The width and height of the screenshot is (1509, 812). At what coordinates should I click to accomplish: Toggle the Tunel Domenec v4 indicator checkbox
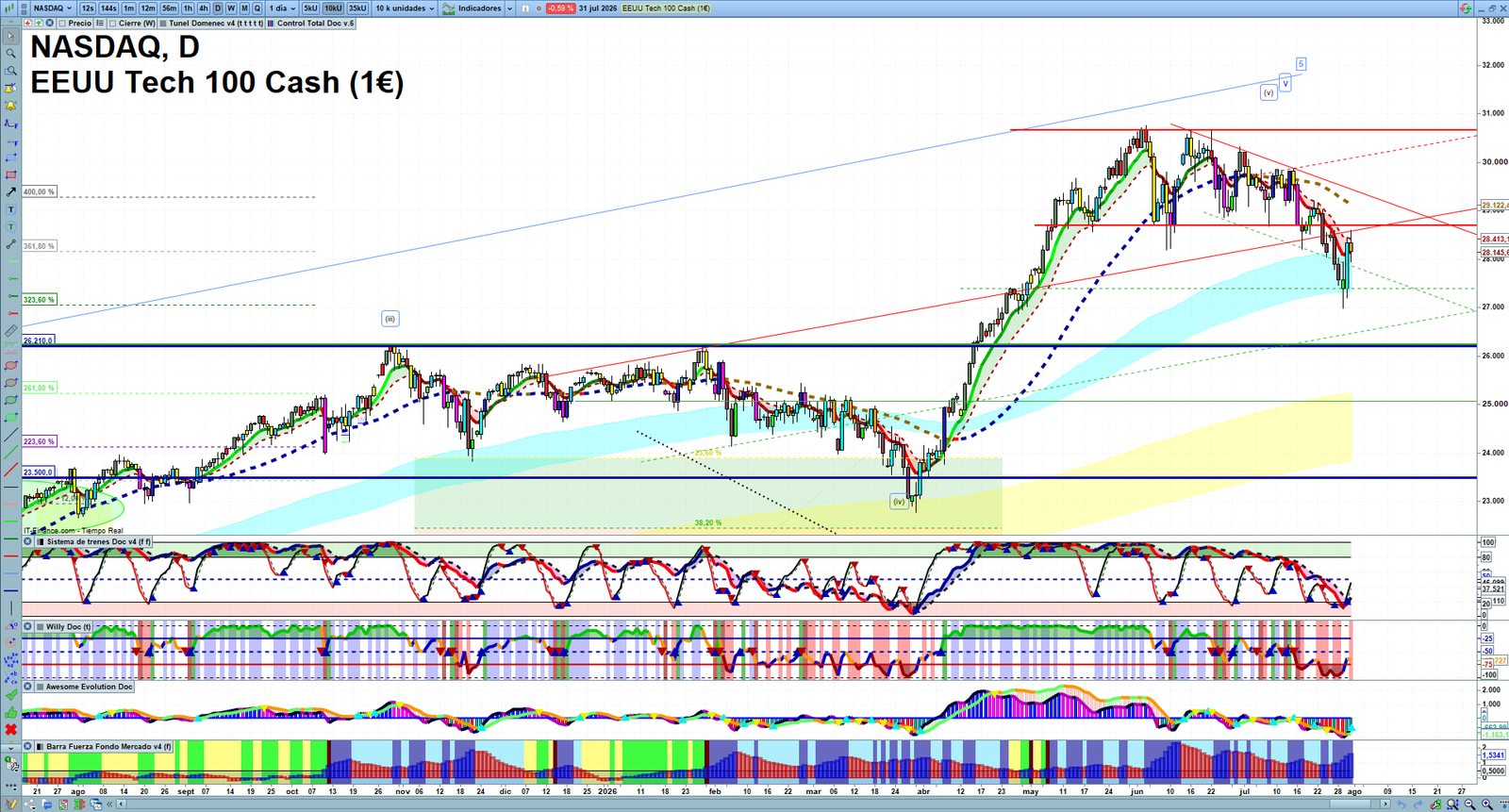(x=163, y=24)
